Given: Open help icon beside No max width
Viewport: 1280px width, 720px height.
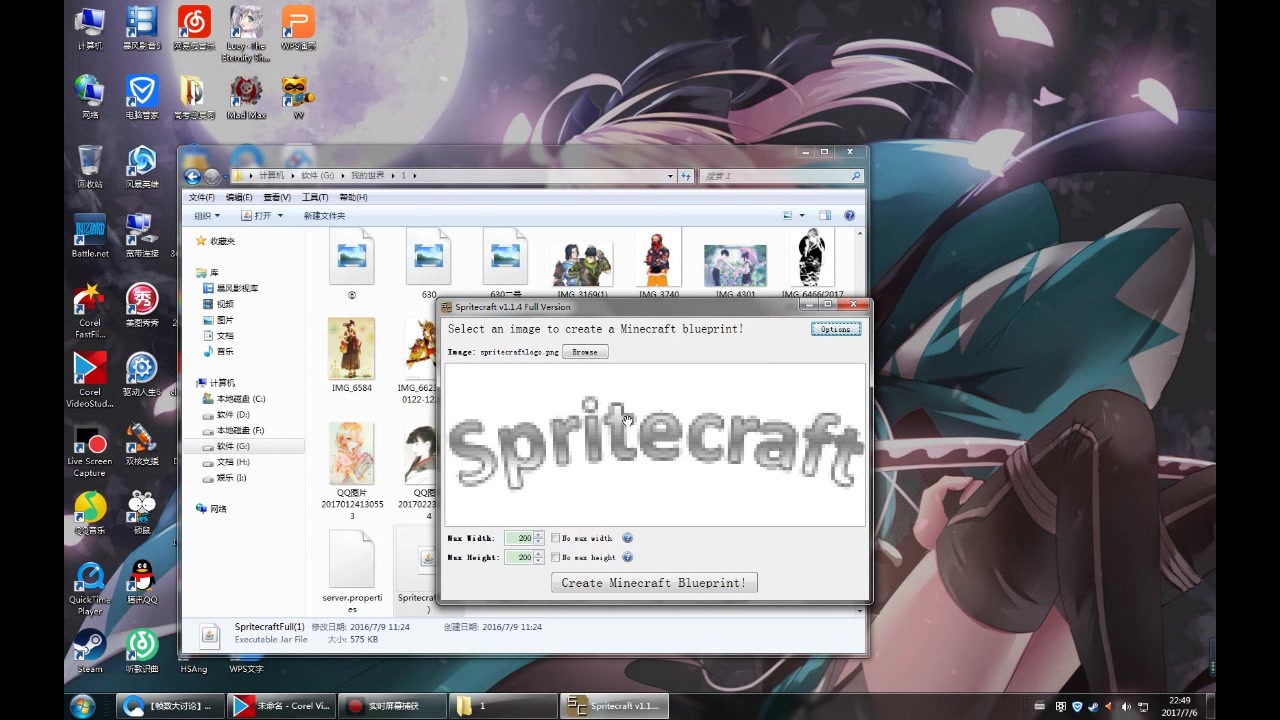Looking at the screenshot, I should [627, 538].
